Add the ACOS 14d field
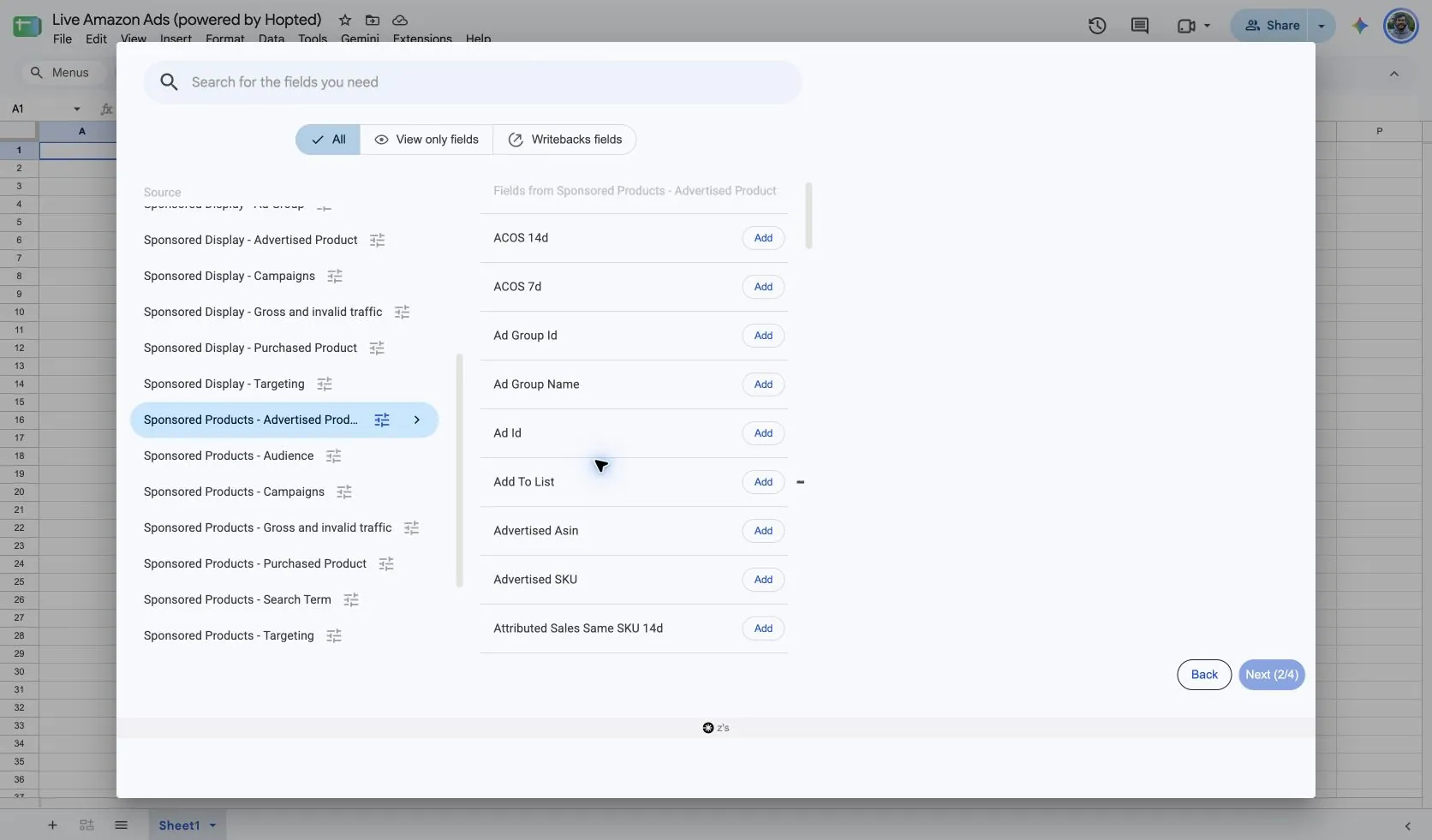The image size is (1432, 840). [x=763, y=238]
